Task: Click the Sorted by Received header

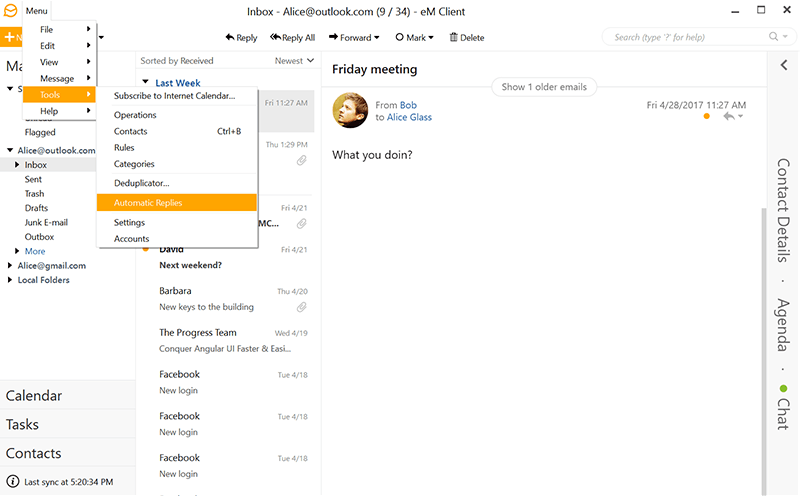Action: click(x=177, y=61)
